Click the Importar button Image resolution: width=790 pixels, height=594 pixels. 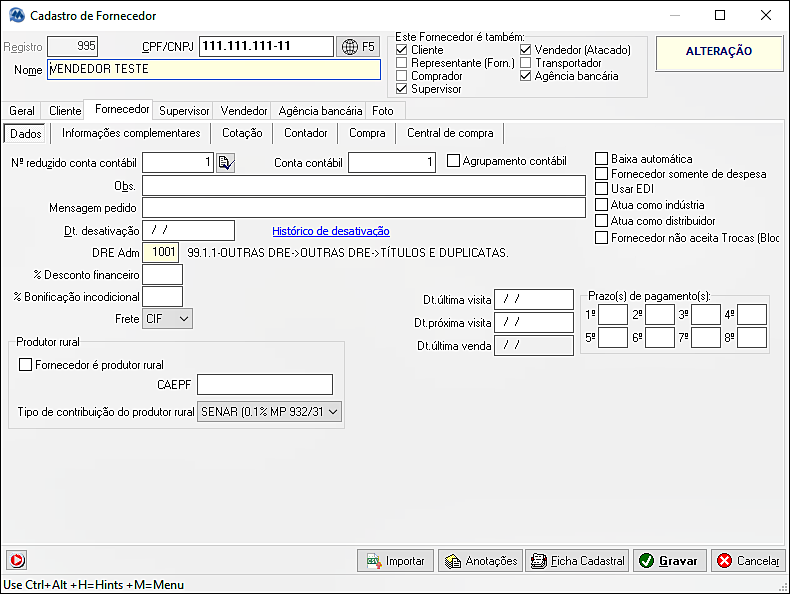[x=396, y=561]
